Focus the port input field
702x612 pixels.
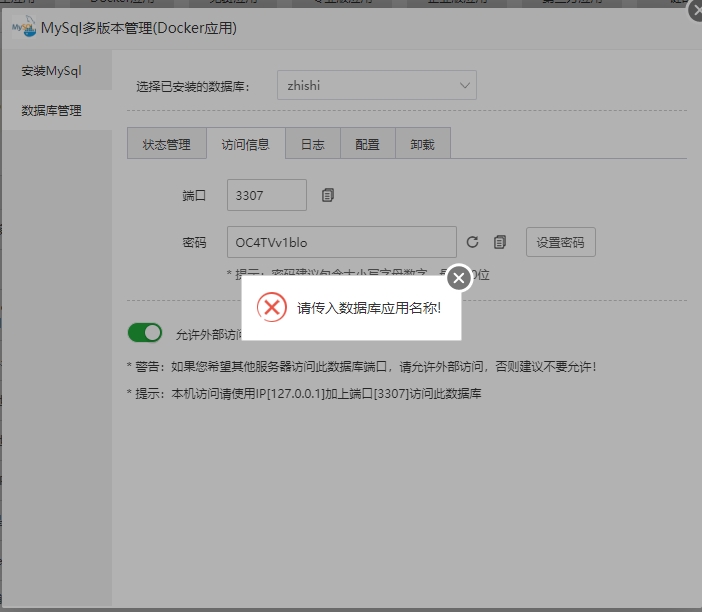(x=267, y=195)
